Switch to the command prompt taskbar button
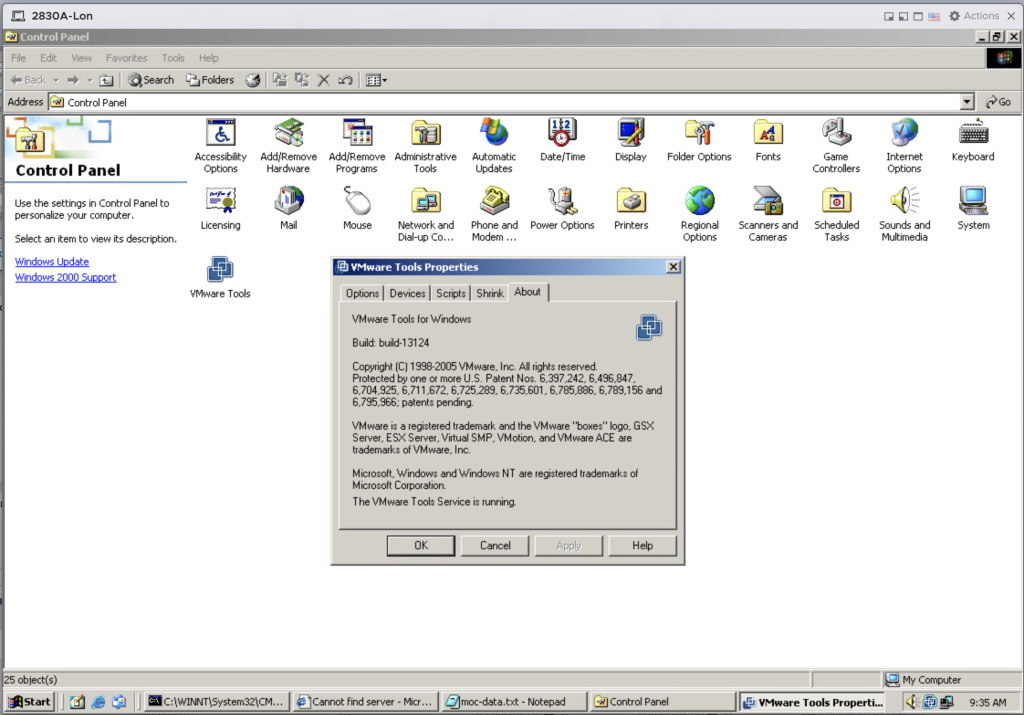 pyautogui.click(x=216, y=701)
